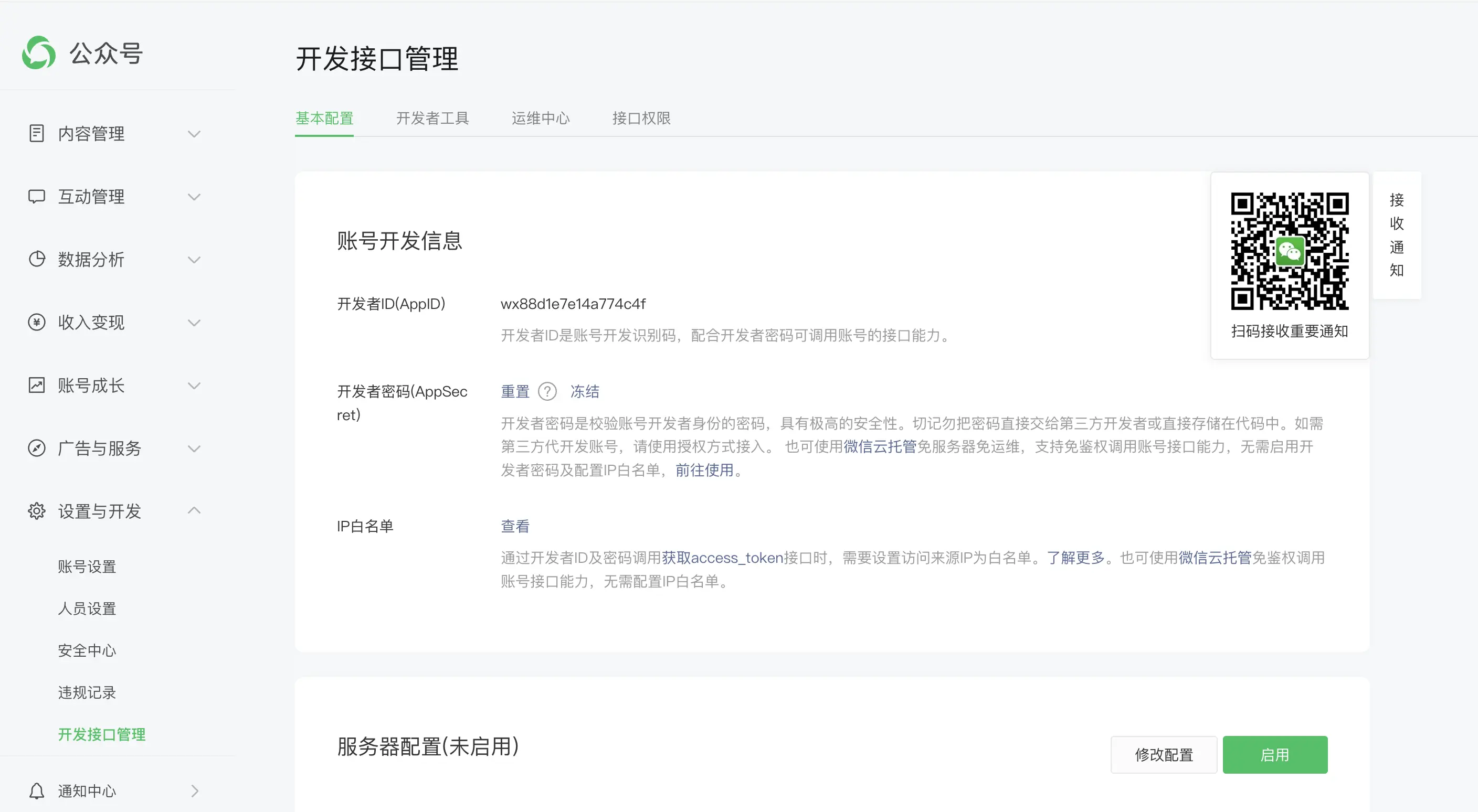Open the 内容管理 section via its document icon

(37, 134)
